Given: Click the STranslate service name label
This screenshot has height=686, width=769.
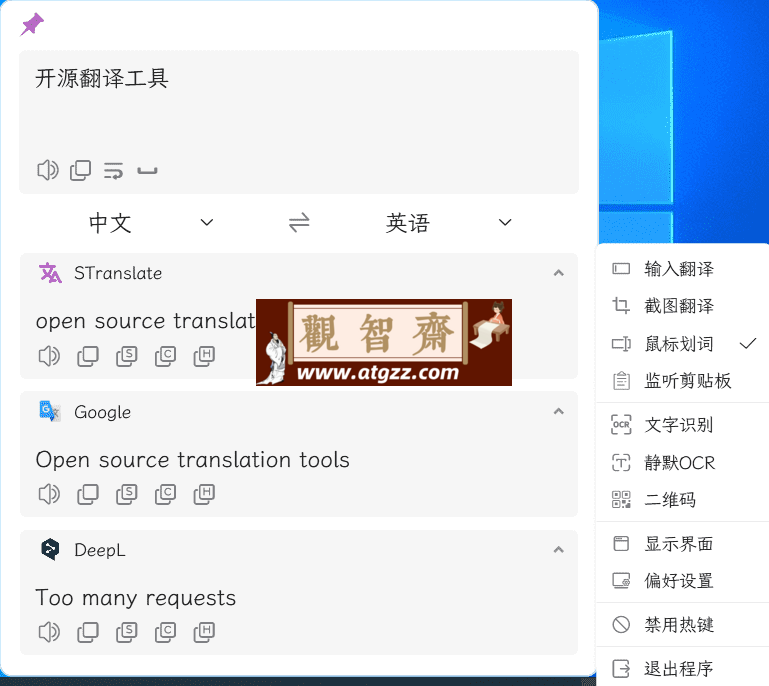Looking at the screenshot, I should 118,273.
